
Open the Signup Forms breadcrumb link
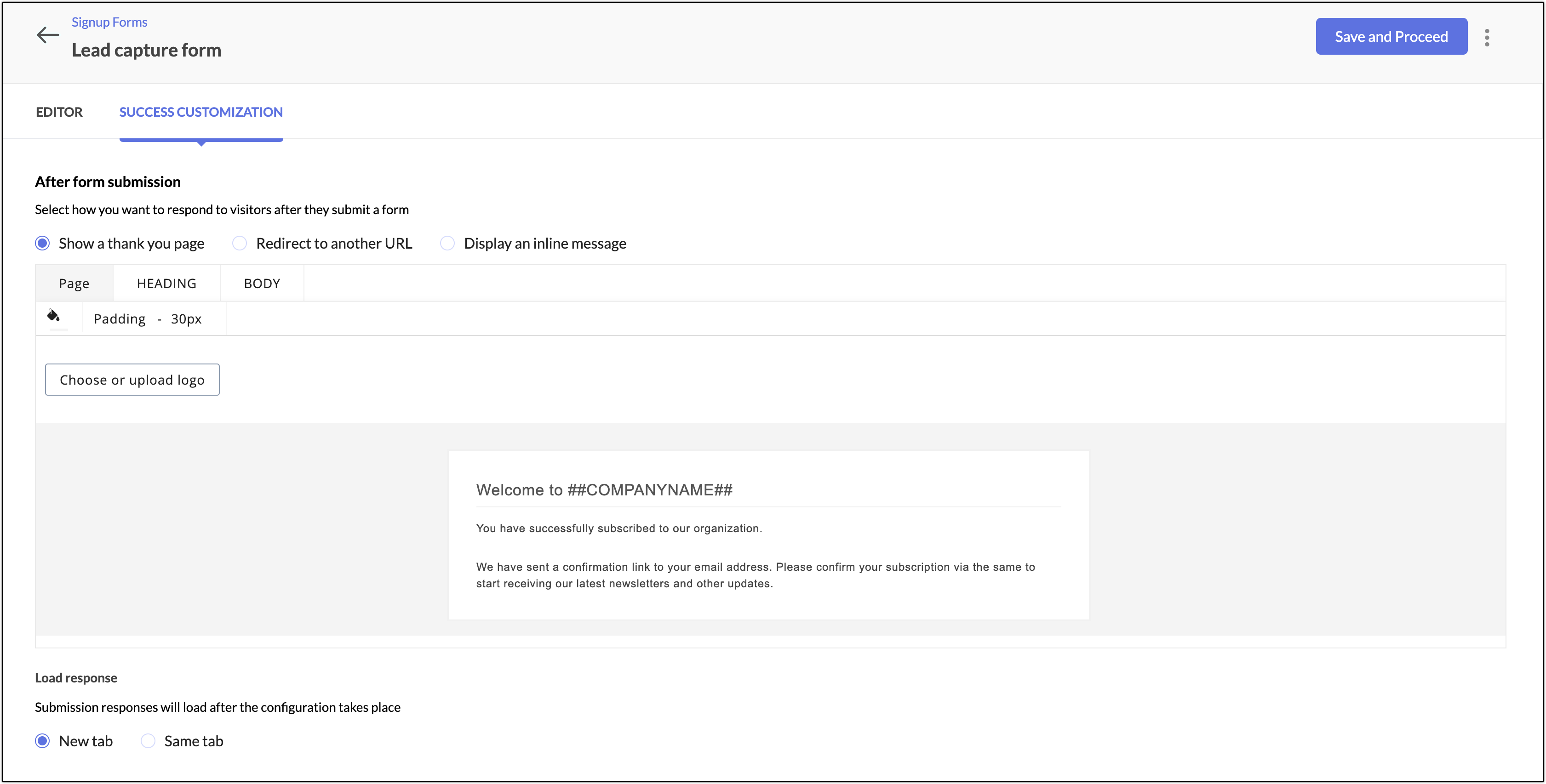point(109,22)
